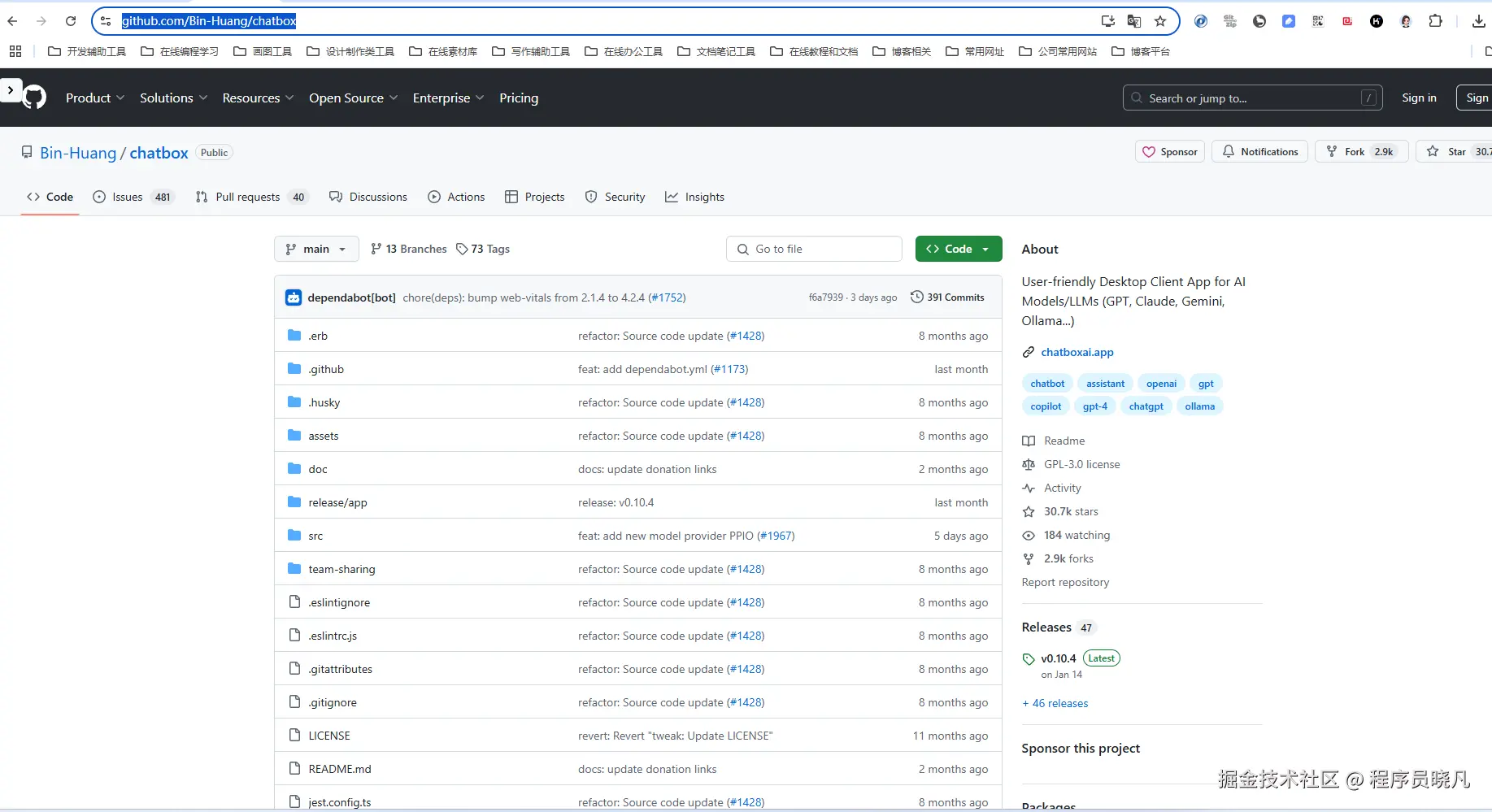This screenshot has width=1492, height=812.
Task: Open the + 46 releases link
Action: point(1055,703)
